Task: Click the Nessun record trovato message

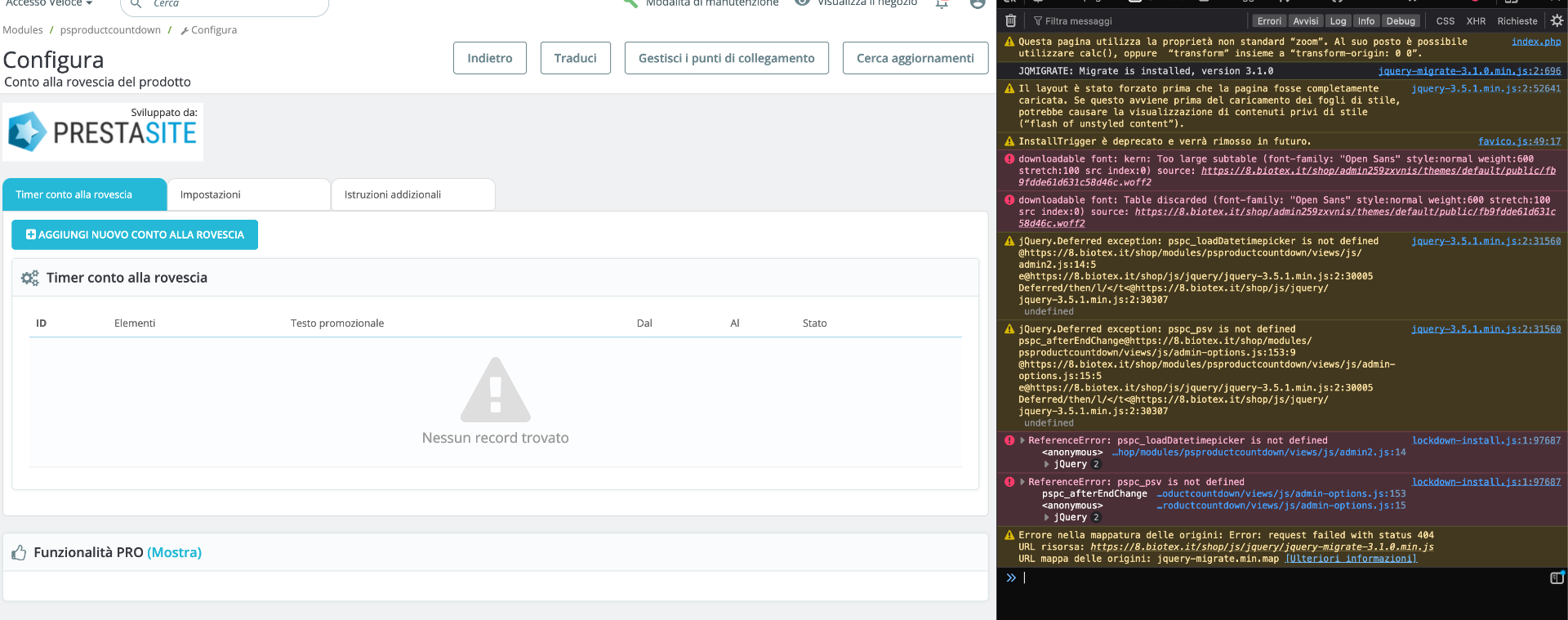Action: [496, 438]
